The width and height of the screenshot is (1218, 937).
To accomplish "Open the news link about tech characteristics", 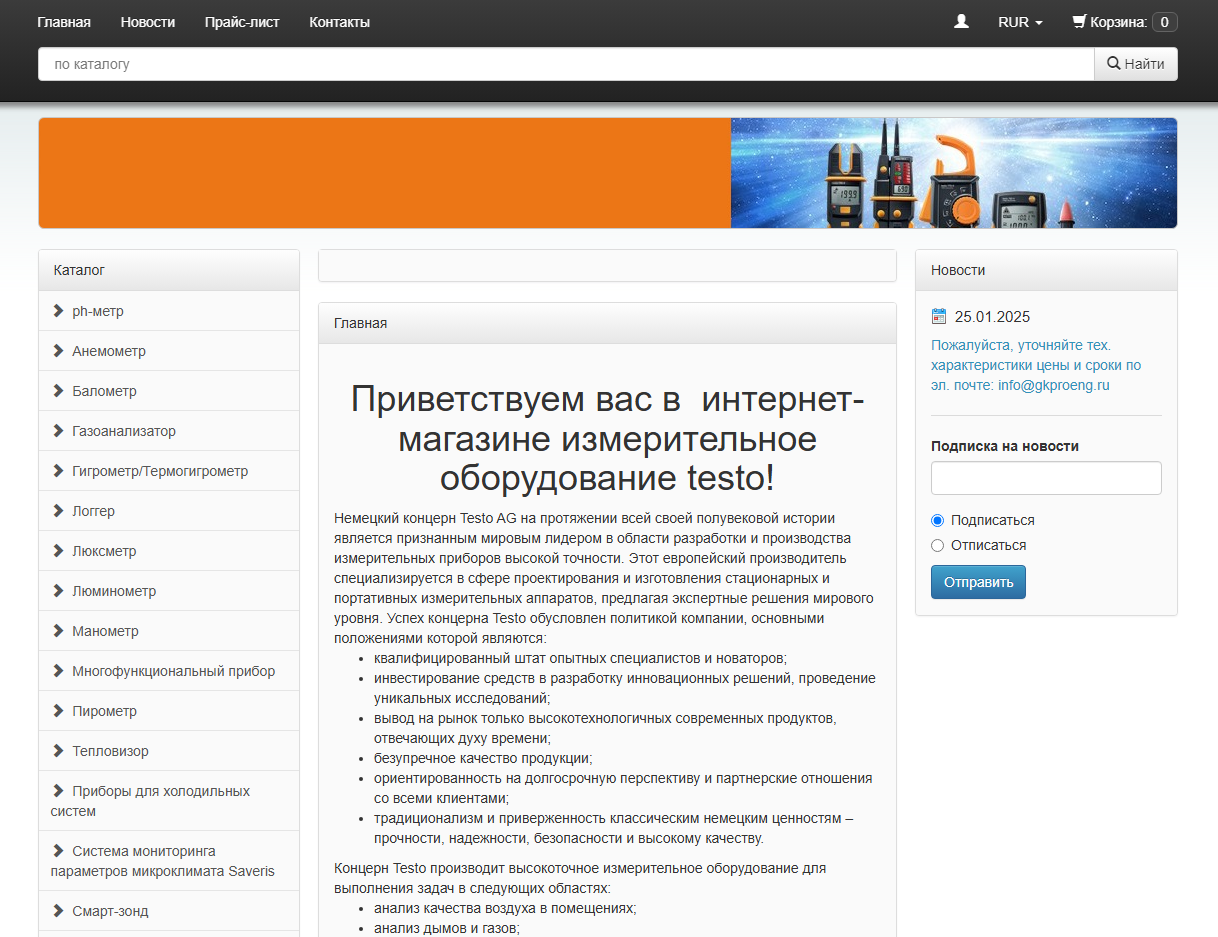I will (x=1036, y=365).
